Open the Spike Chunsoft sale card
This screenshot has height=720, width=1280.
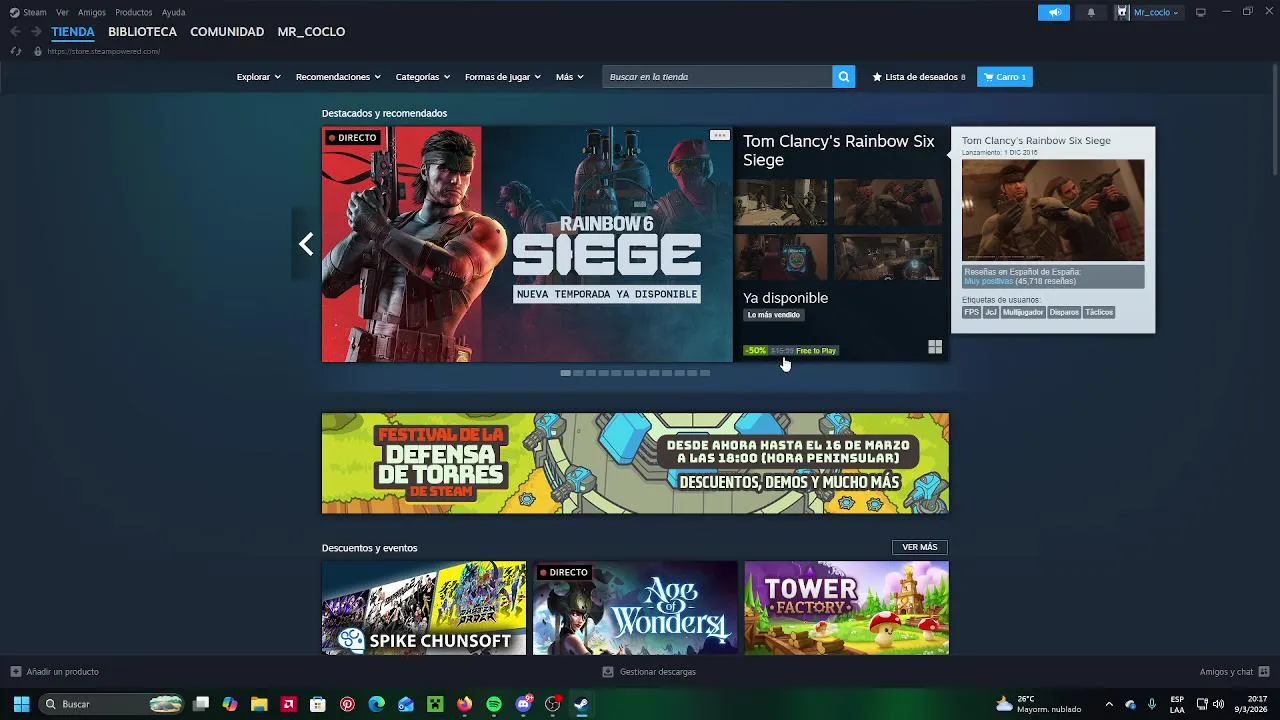(x=424, y=608)
